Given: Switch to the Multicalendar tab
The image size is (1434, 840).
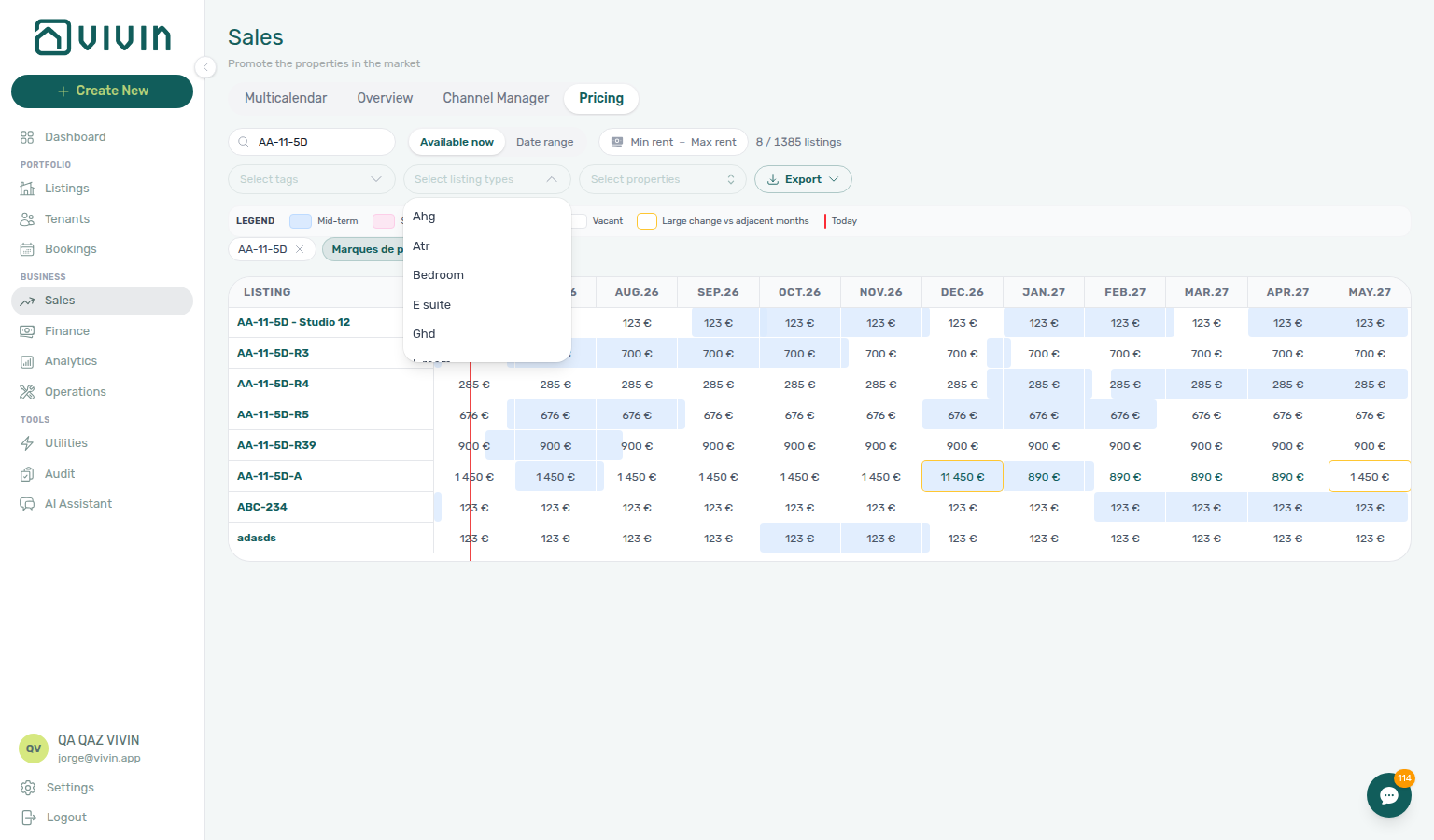Looking at the screenshot, I should [x=286, y=98].
